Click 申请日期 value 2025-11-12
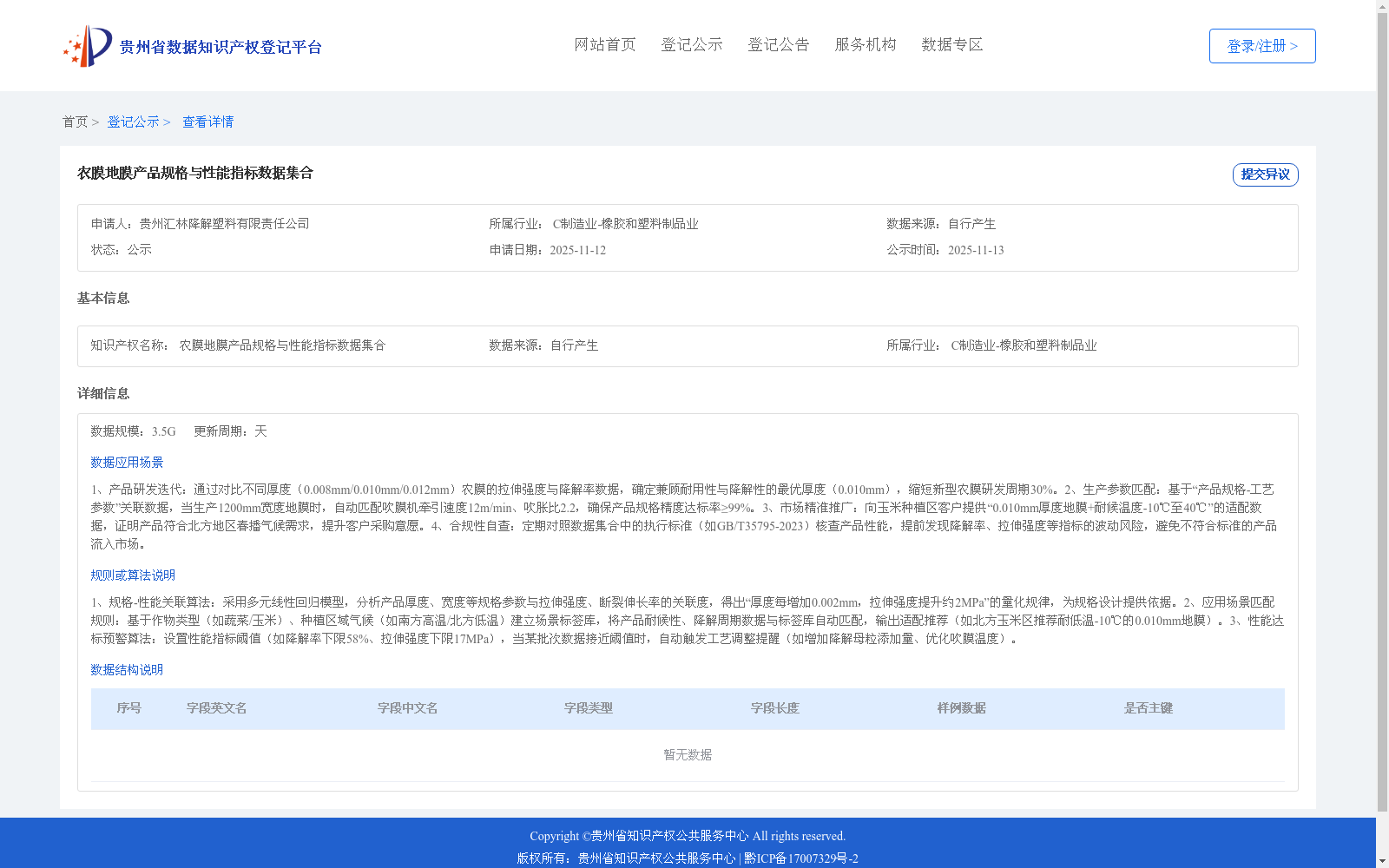1389x868 pixels. tap(577, 250)
